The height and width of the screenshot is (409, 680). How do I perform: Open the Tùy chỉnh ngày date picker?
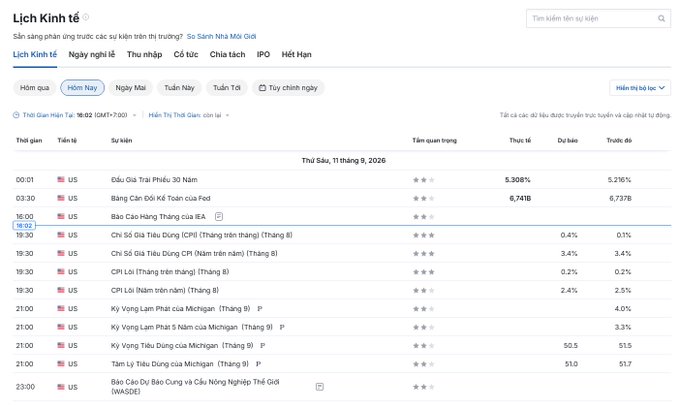click(x=288, y=88)
